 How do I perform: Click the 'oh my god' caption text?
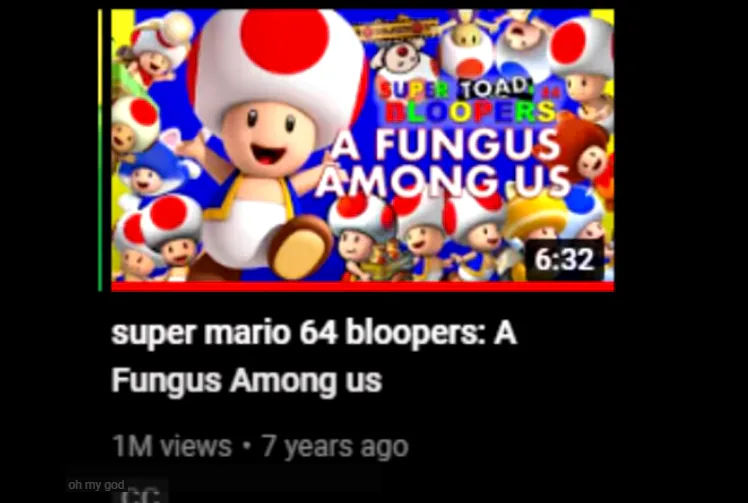pos(96,485)
